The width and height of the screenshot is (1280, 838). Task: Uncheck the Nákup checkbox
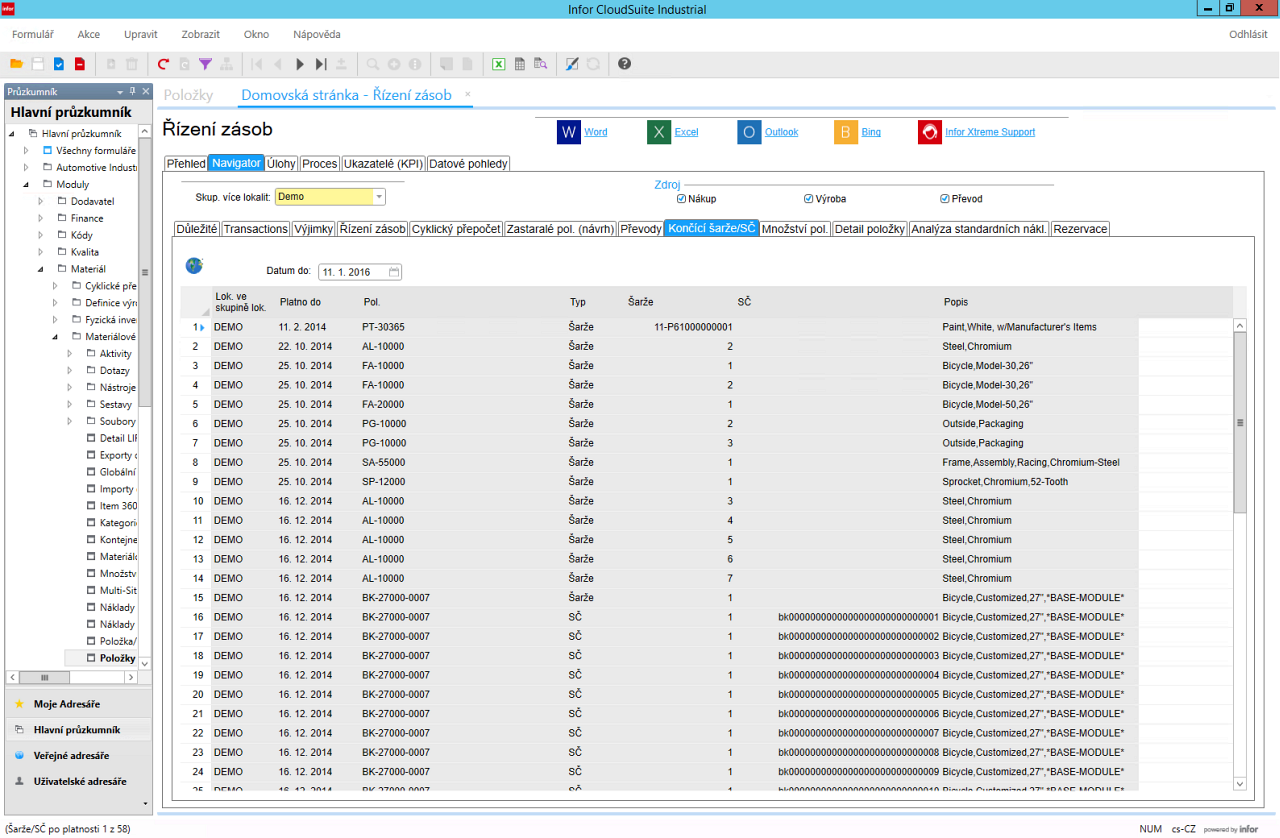click(x=682, y=198)
